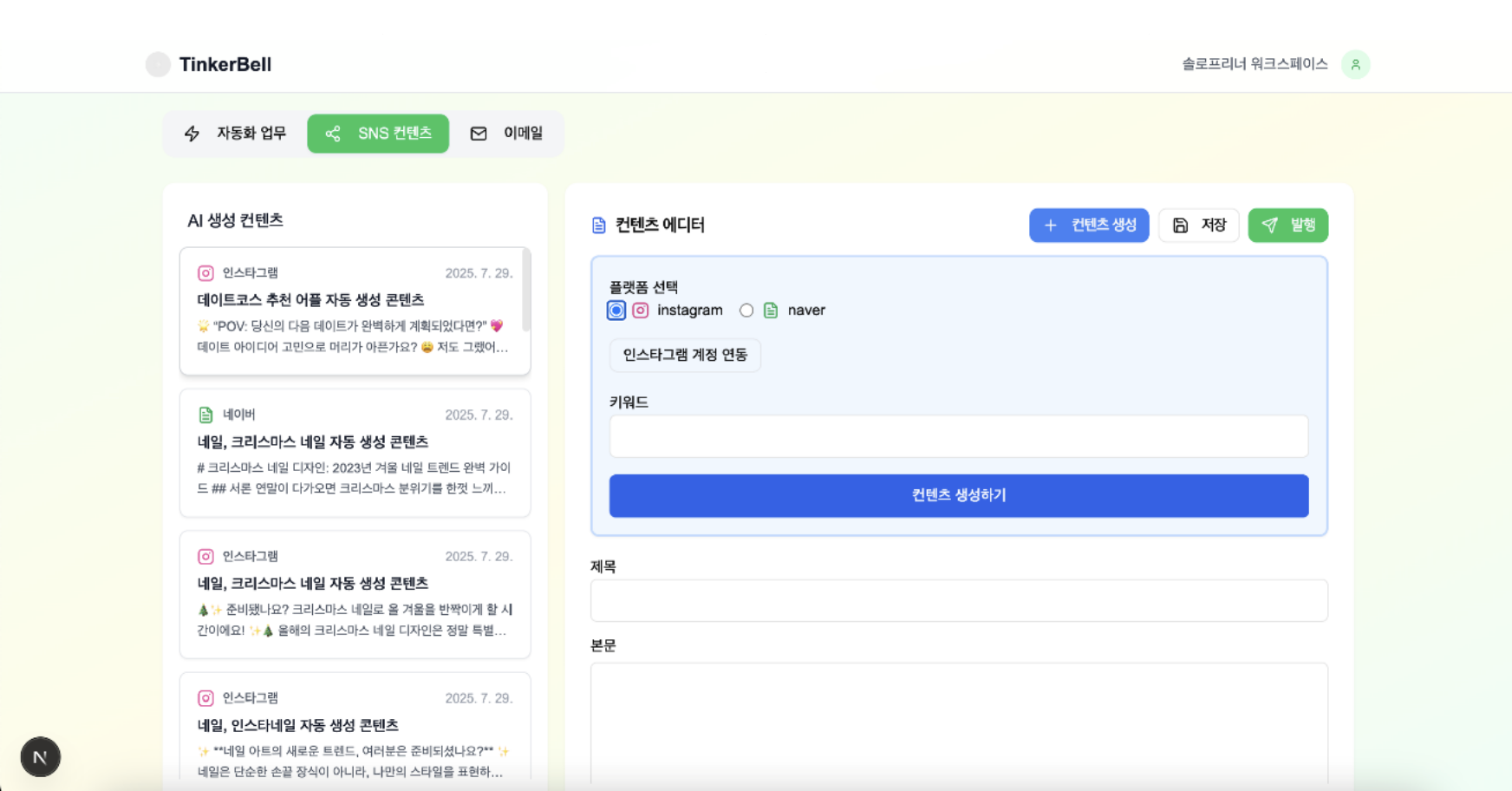Select the naver platform radio button
The height and width of the screenshot is (791, 1512).
(746, 310)
